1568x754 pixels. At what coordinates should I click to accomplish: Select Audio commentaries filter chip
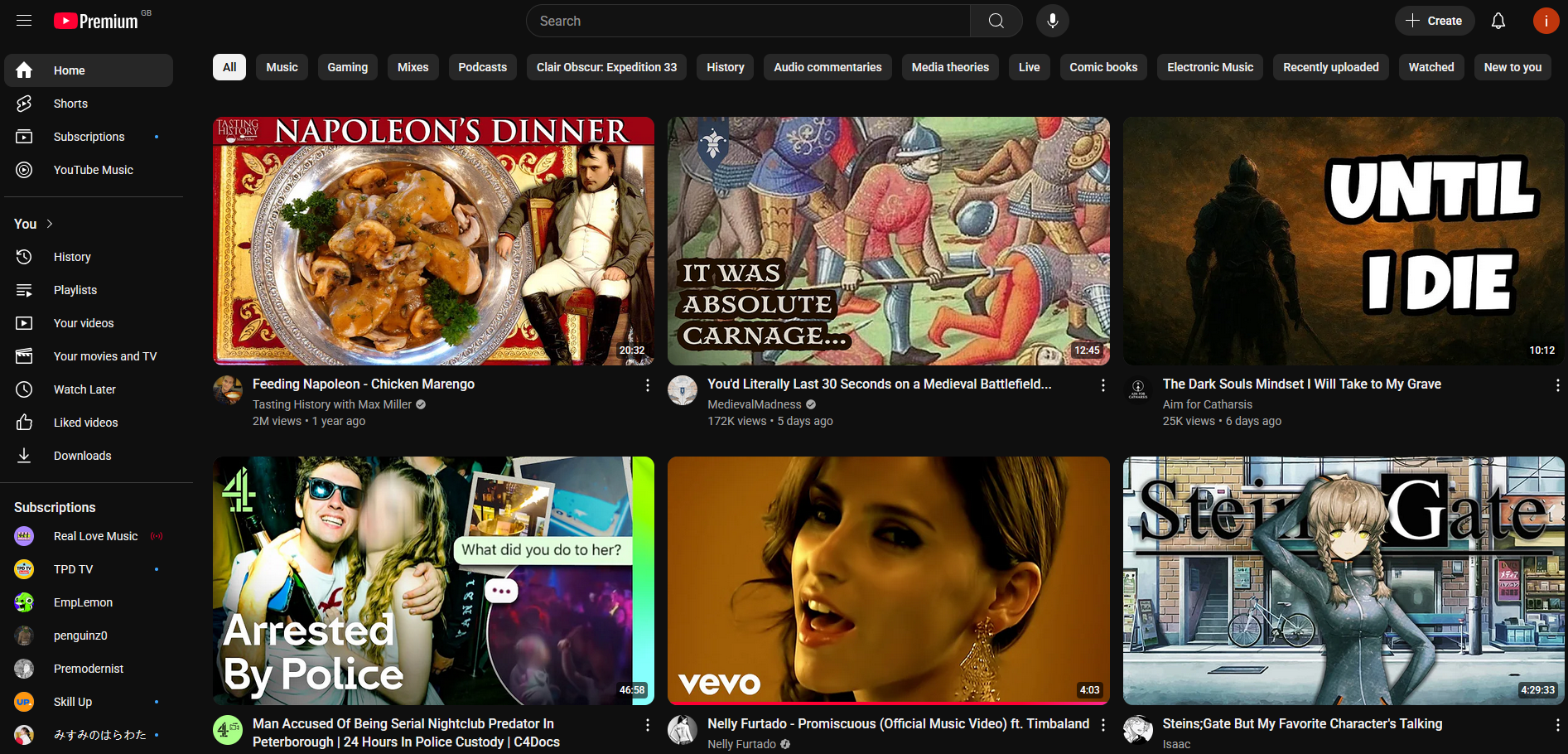tap(827, 67)
